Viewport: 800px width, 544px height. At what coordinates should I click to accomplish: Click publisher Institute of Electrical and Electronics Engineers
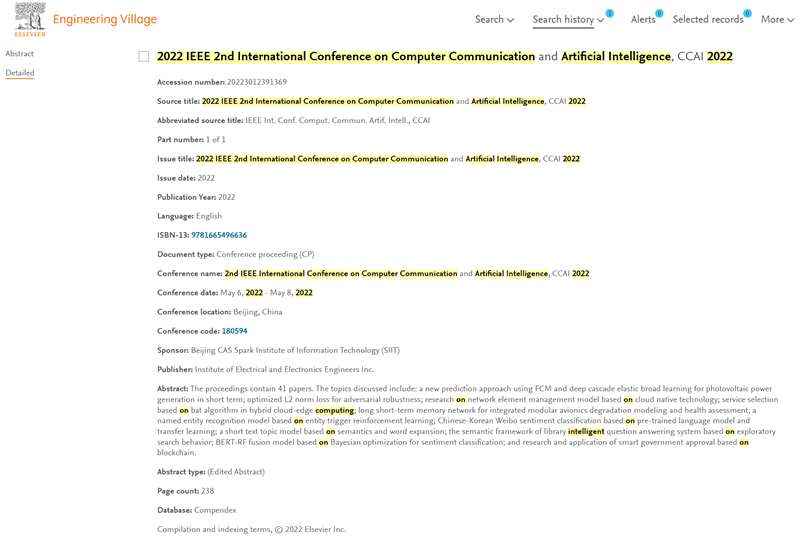click(x=284, y=369)
